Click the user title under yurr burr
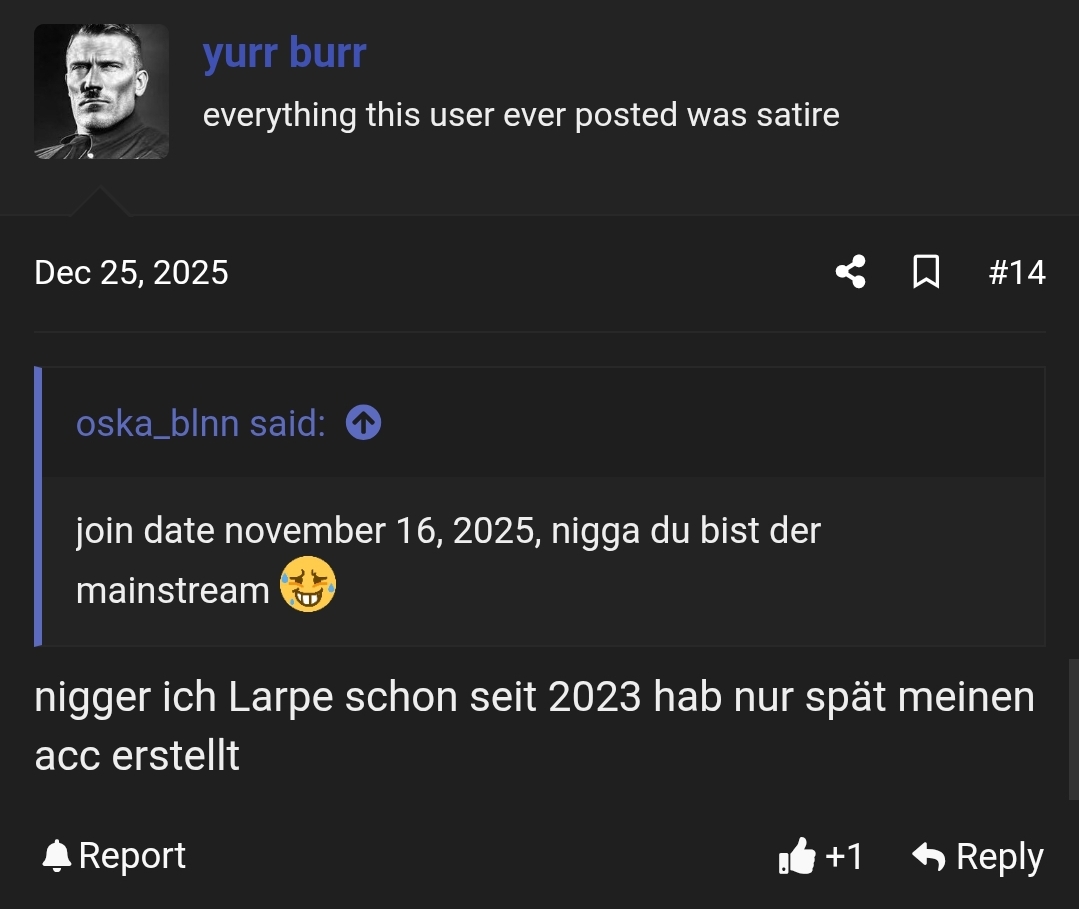Image resolution: width=1079 pixels, height=909 pixels. [x=521, y=115]
